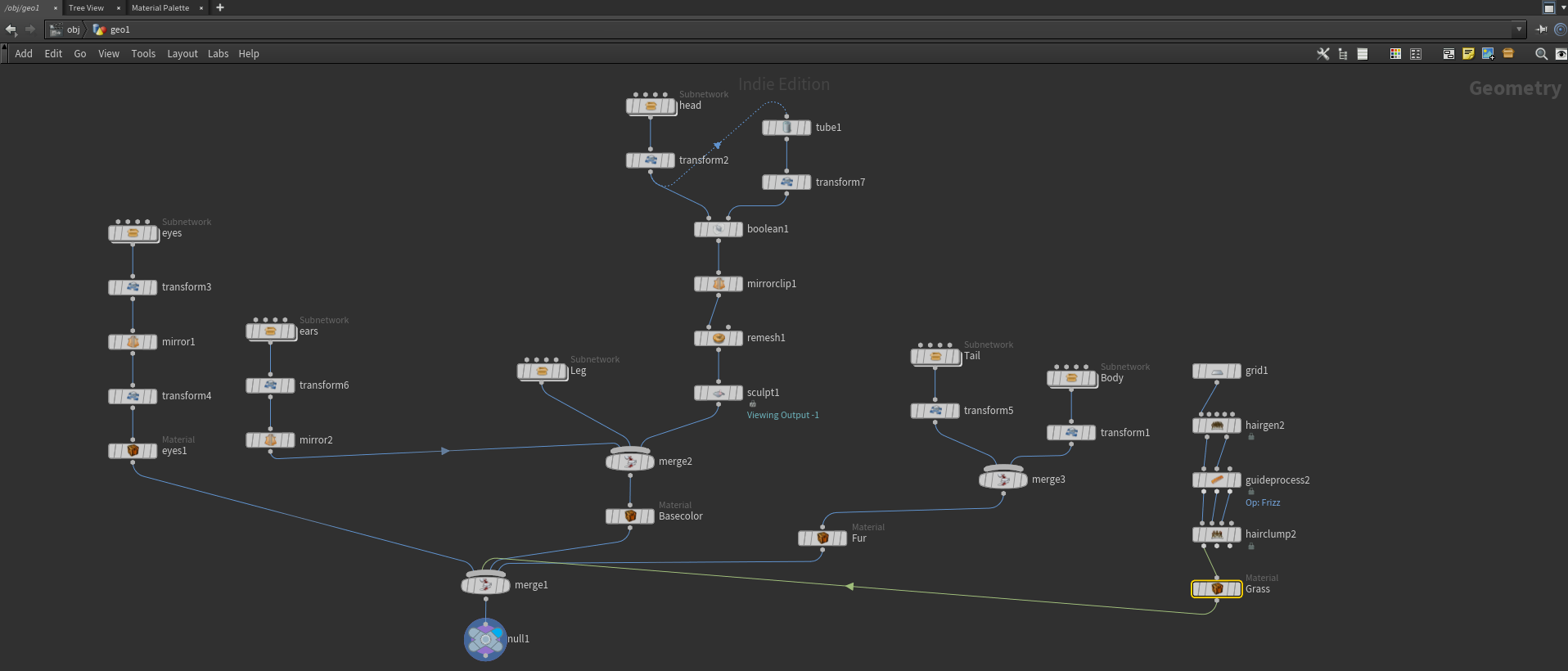Toggle bypass flag on transform3 node
The height and width of the screenshot is (671, 1568).
[113, 287]
